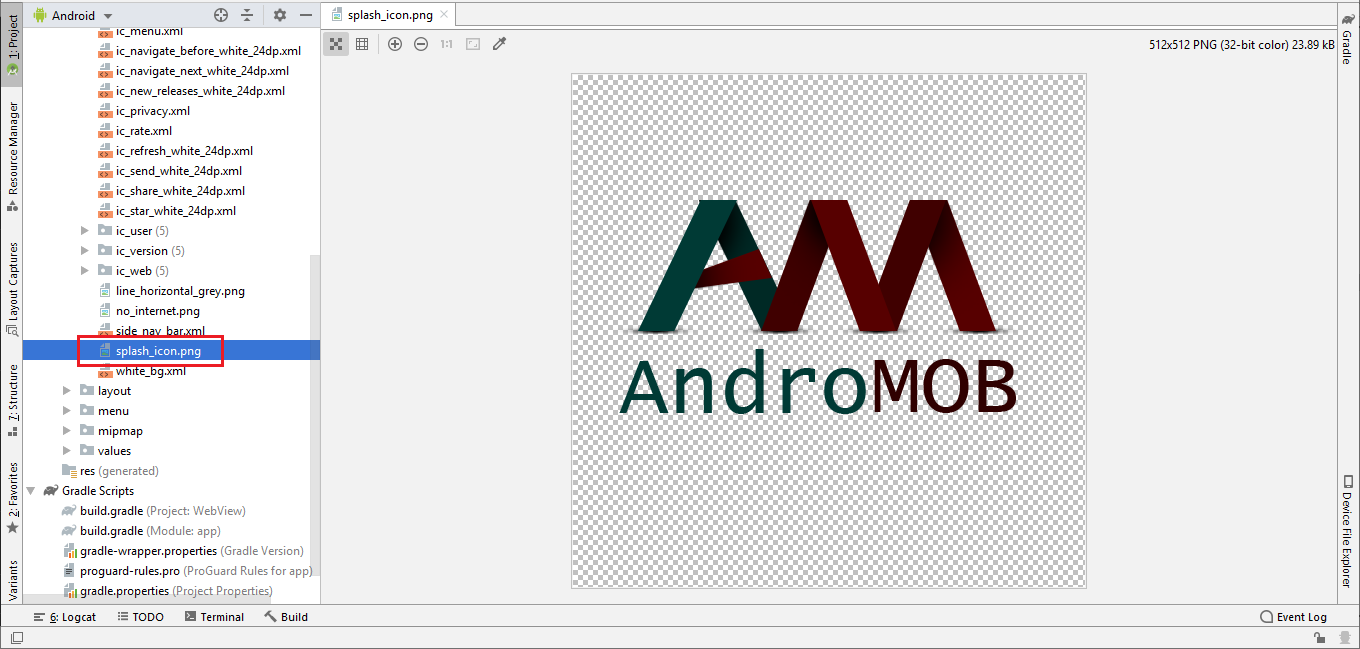Click the locate target crosshair icon
The height and width of the screenshot is (649, 1360).
point(221,15)
